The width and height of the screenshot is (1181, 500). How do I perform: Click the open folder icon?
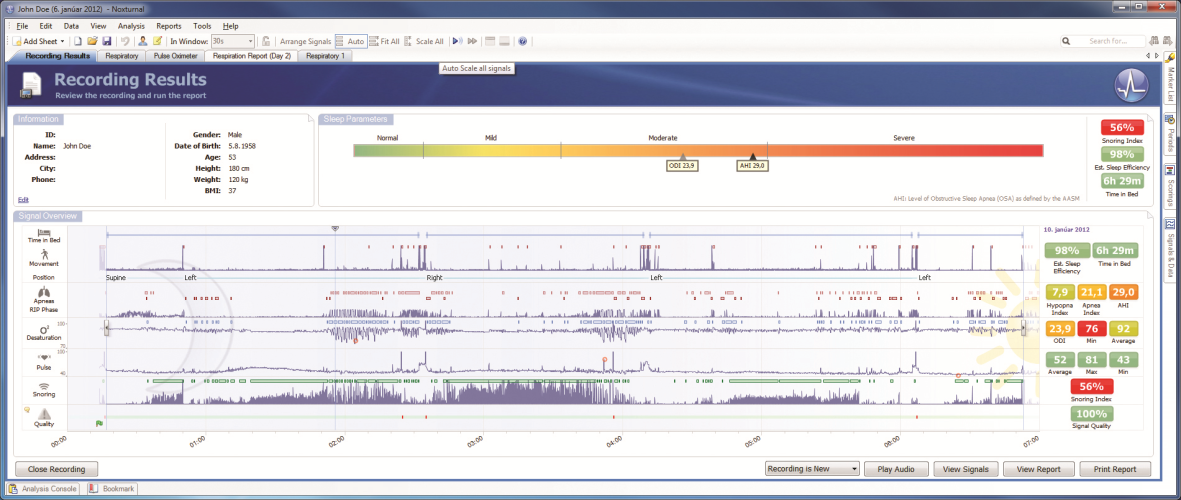(92, 41)
